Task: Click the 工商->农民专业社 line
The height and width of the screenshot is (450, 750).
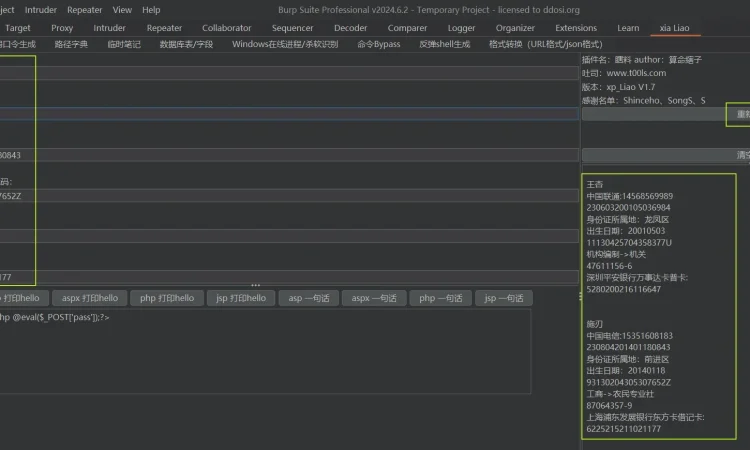Action: click(x=620, y=394)
